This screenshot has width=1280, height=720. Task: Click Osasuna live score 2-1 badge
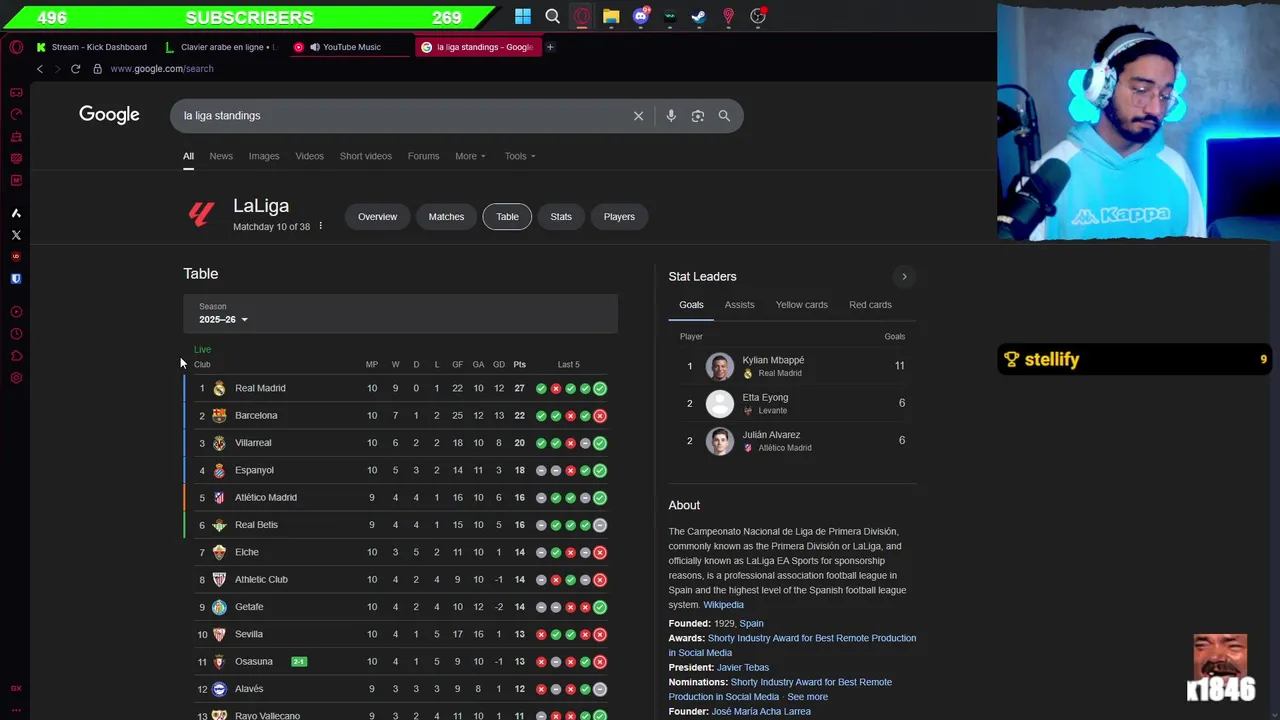point(299,661)
